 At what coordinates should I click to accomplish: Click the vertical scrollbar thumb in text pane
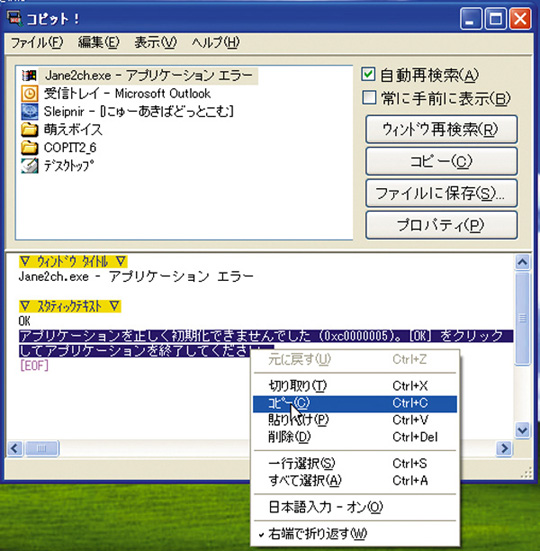tap(522, 319)
